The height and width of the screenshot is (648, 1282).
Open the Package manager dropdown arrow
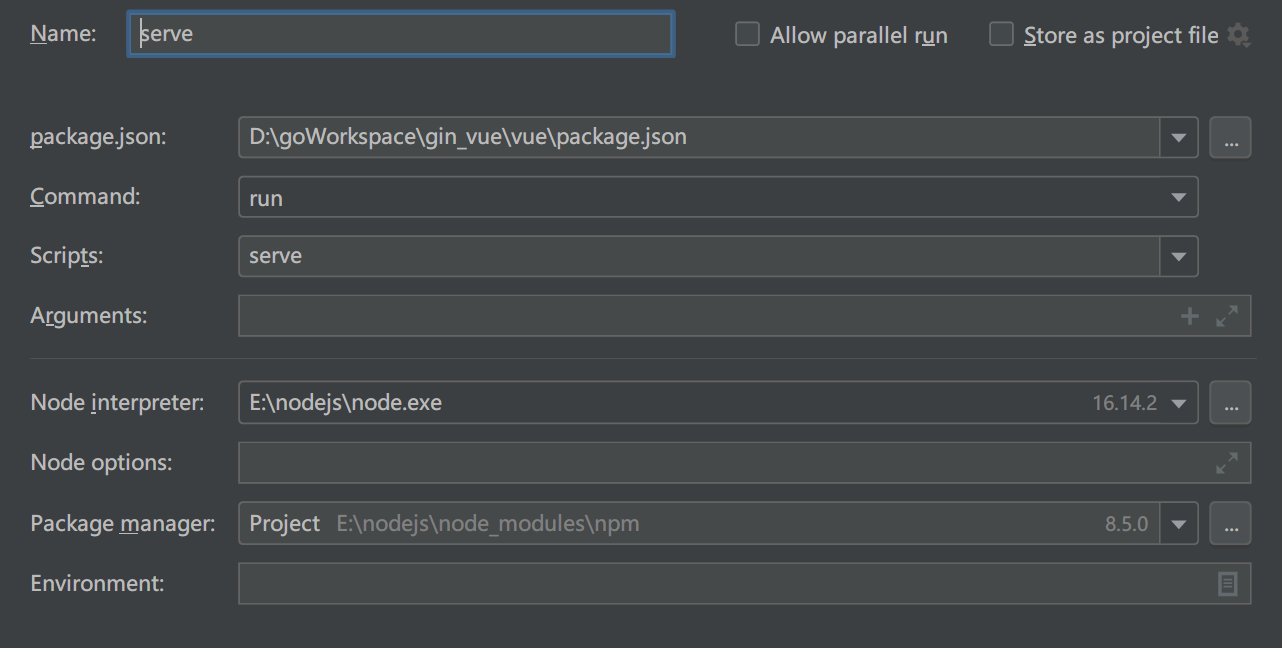click(x=1179, y=523)
